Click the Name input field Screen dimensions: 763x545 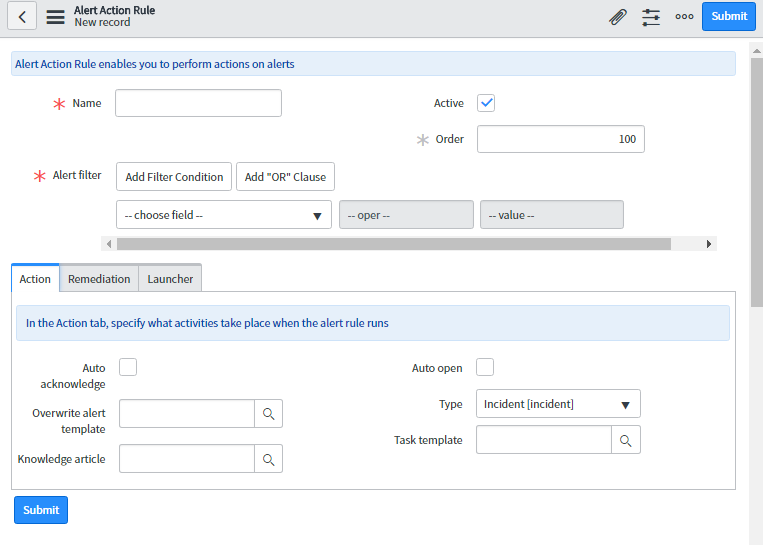198,103
